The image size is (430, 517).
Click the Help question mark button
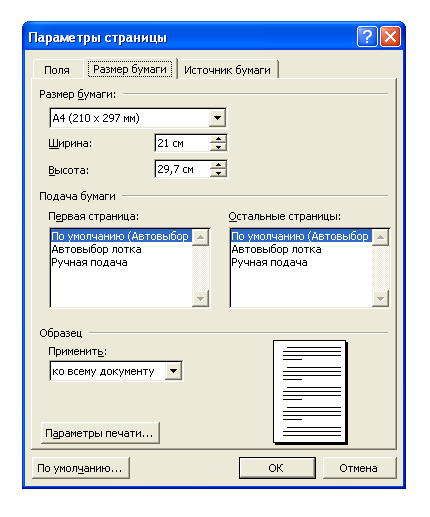click(367, 37)
